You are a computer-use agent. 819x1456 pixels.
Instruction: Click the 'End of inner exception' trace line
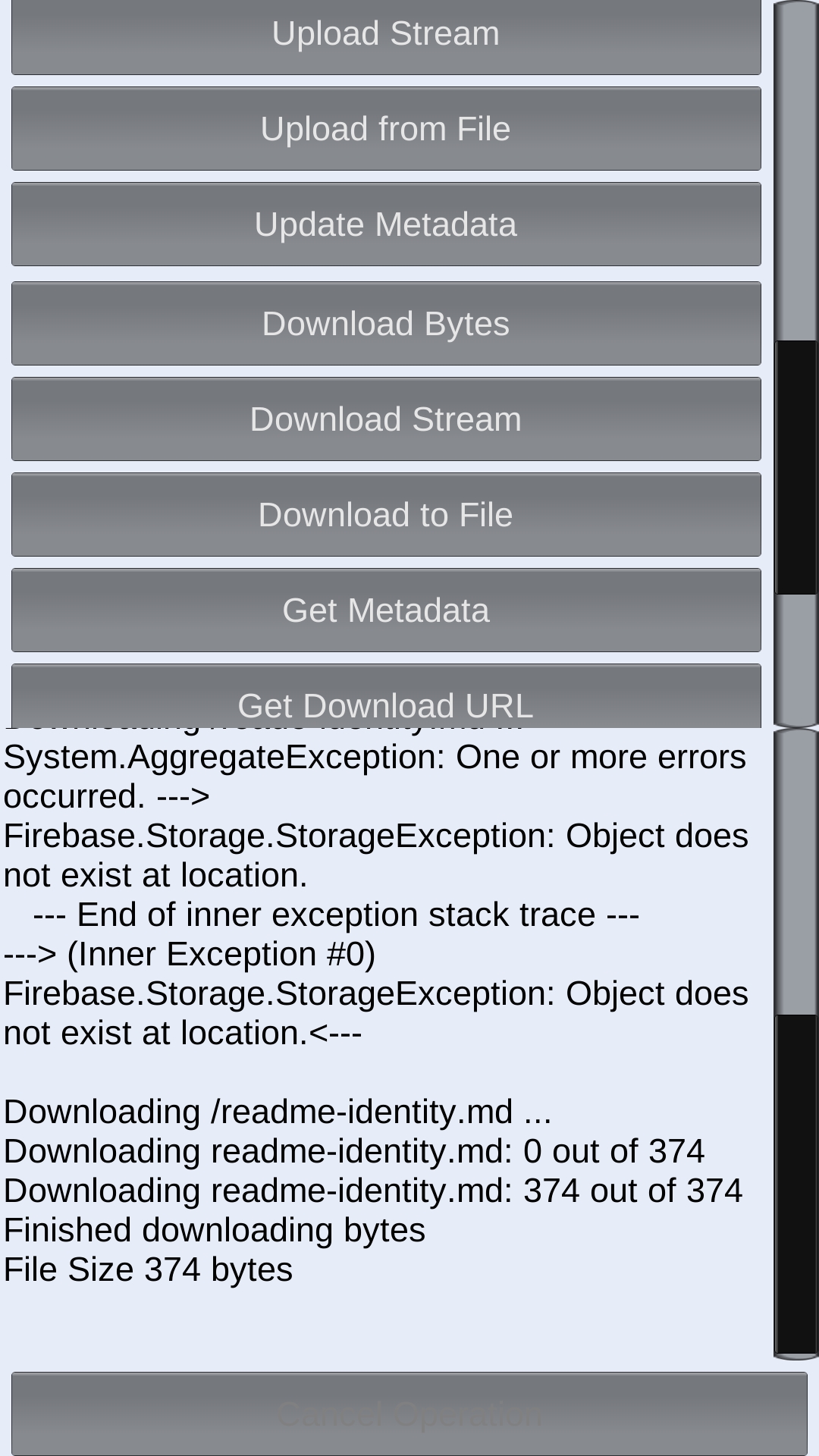click(336, 915)
